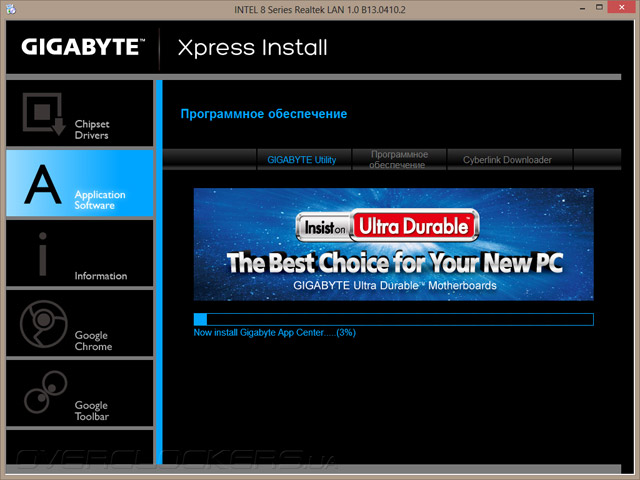The width and height of the screenshot is (640, 480).
Task: Click the installation progress bar
Action: (x=393, y=319)
